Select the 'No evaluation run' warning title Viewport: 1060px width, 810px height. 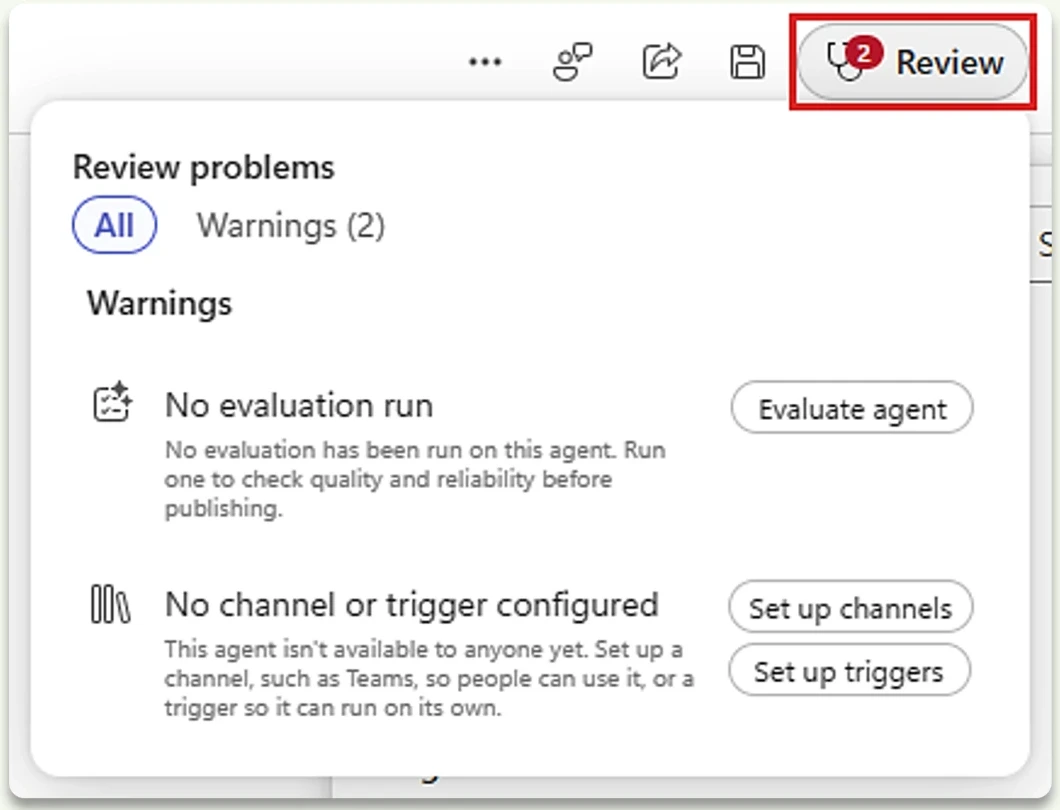[x=299, y=406]
